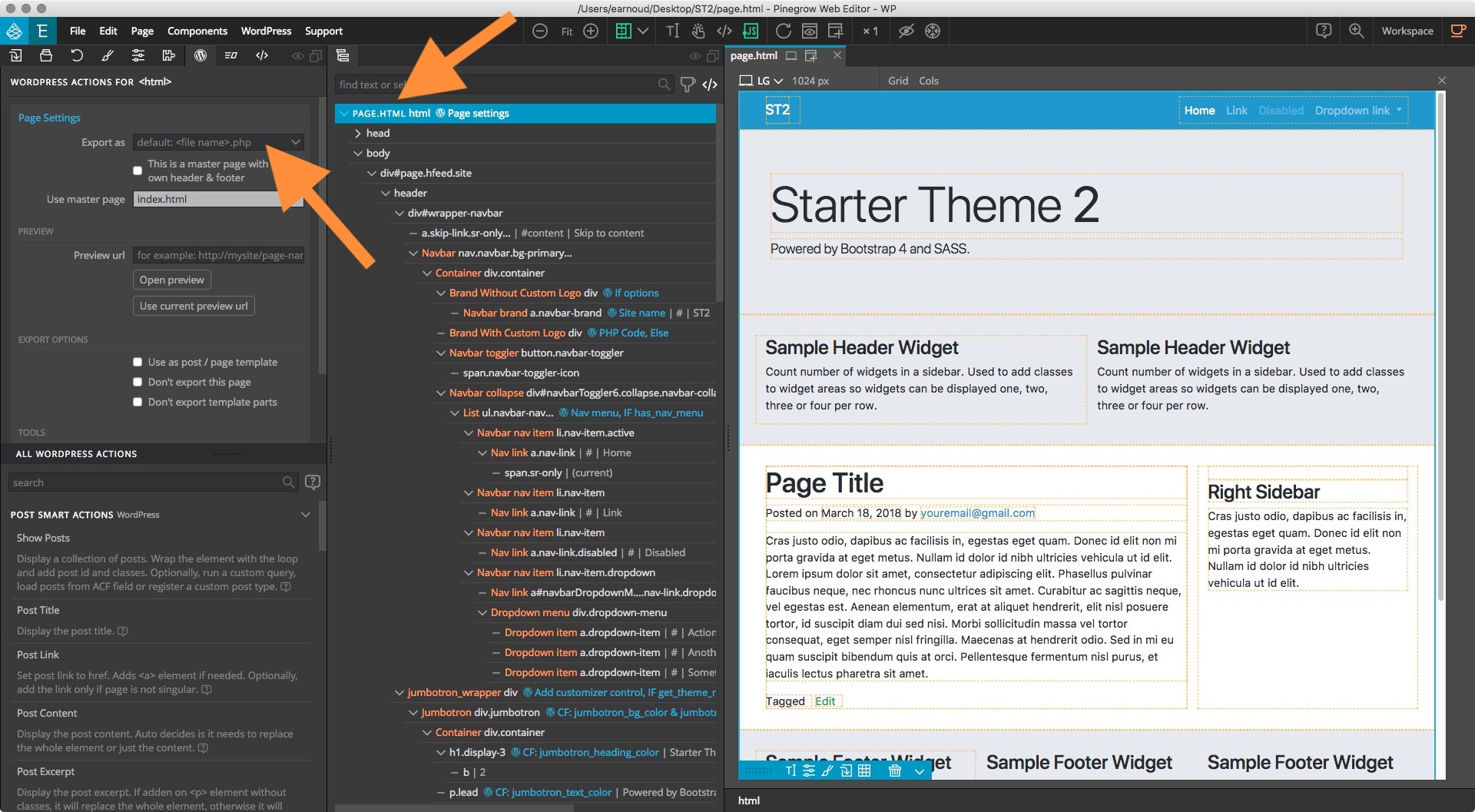Switch to the page.html tab
1475x812 pixels.
click(754, 55)
